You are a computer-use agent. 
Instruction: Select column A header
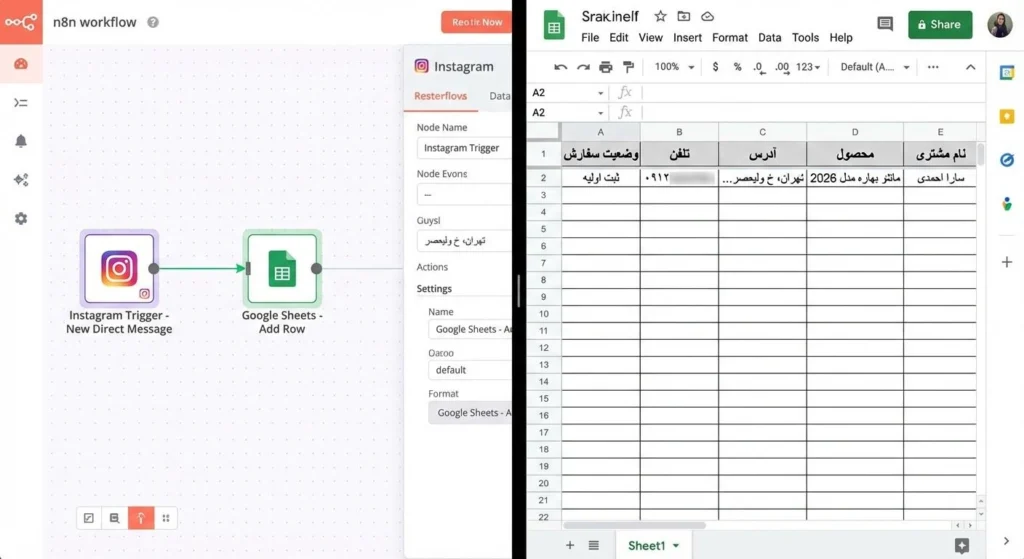(x=601, y=132)
